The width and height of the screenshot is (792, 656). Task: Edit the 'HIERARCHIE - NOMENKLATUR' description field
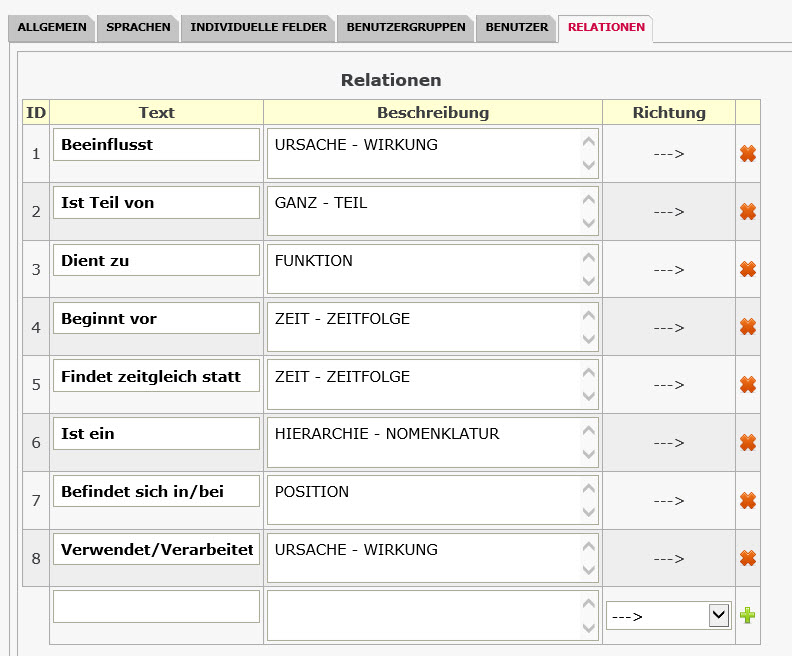(423, 442)
